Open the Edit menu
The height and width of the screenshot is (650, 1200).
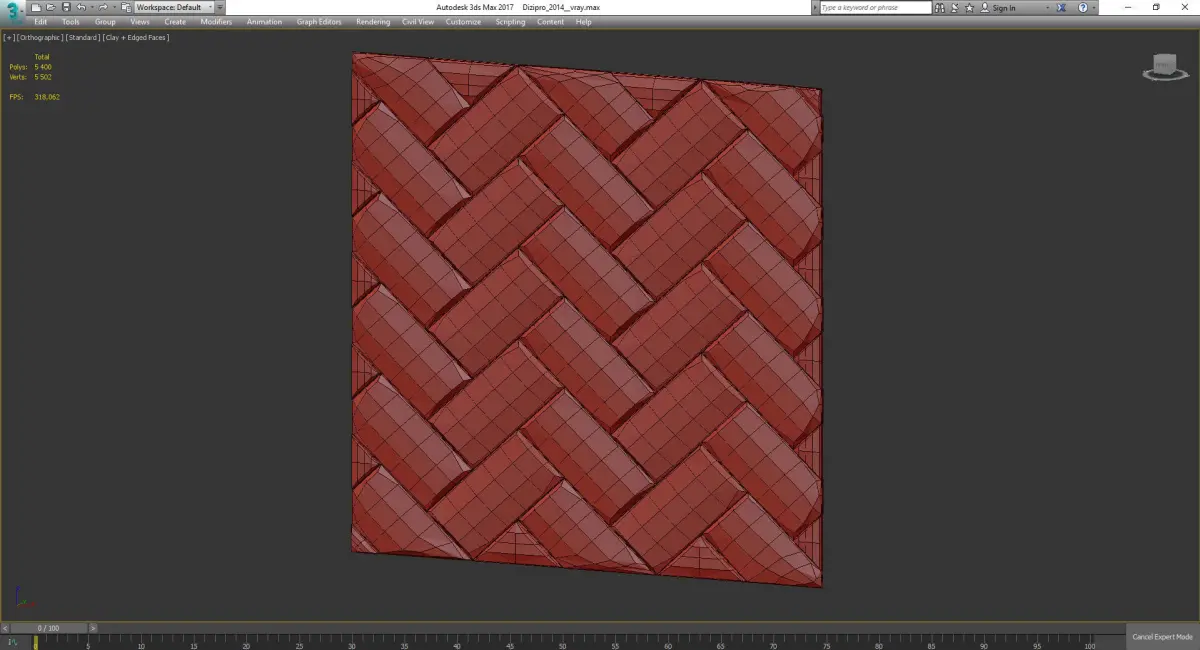[x=40, y=22]
